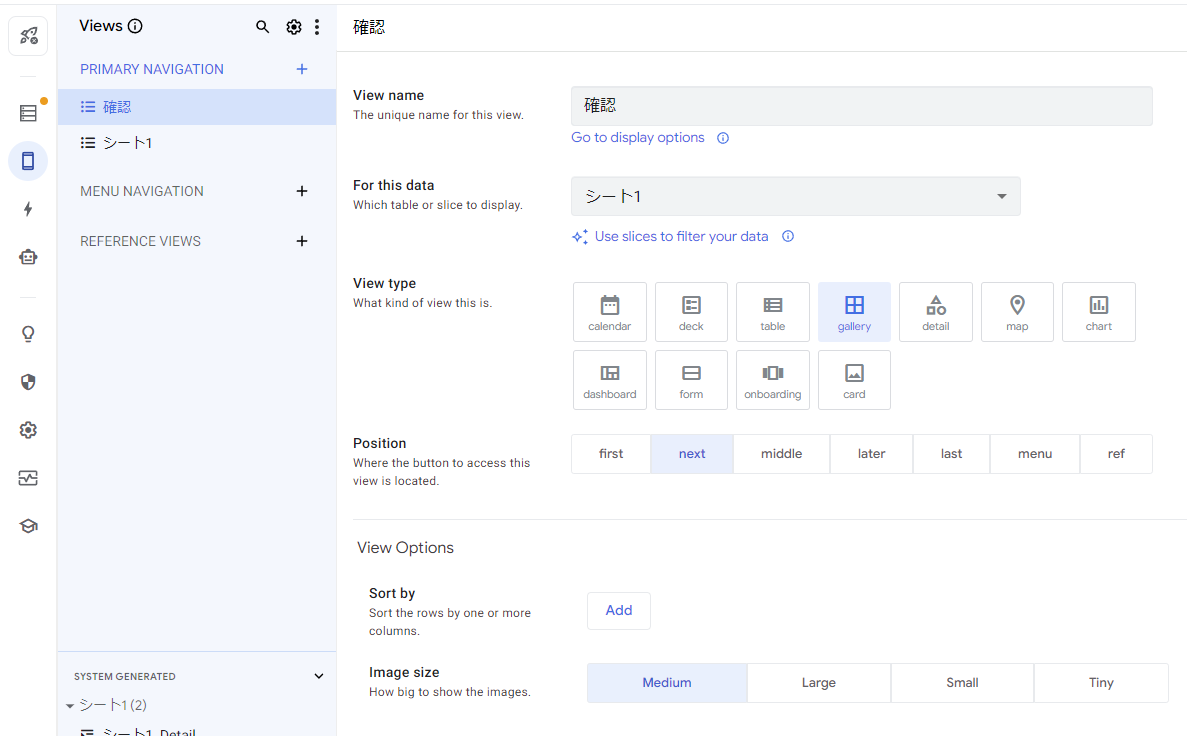Search views using the magnifier icon
The width and height of the screenshot is (1187, 736).
tap(262, 27)
